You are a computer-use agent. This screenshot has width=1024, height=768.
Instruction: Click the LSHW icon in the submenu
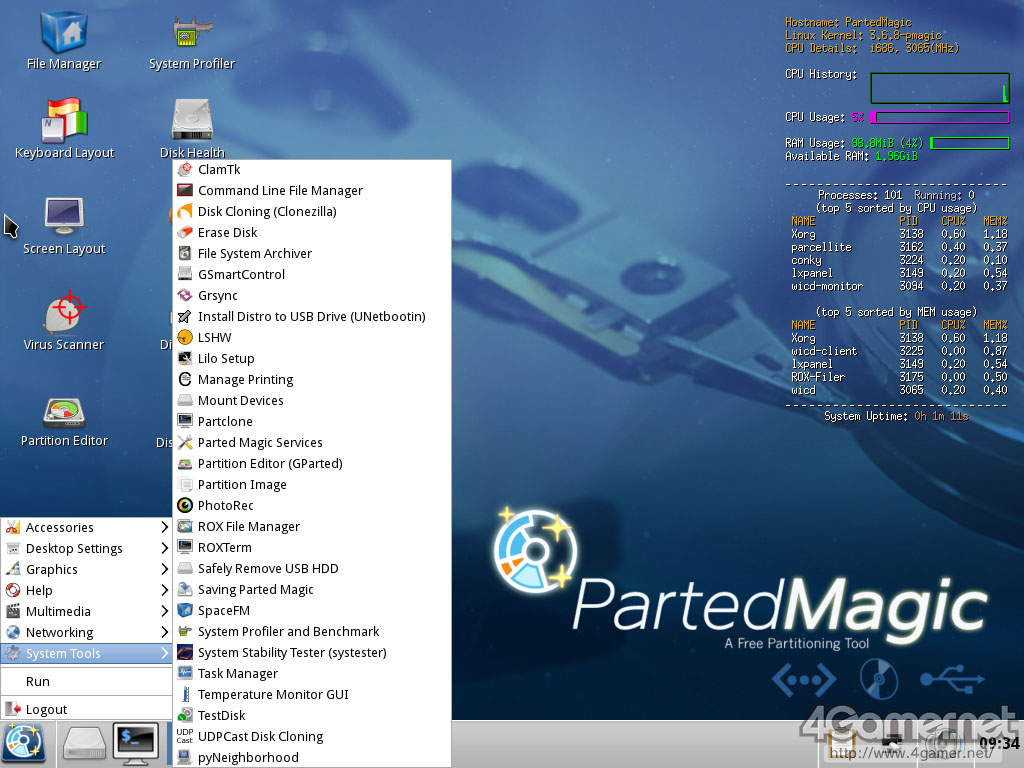185,338
